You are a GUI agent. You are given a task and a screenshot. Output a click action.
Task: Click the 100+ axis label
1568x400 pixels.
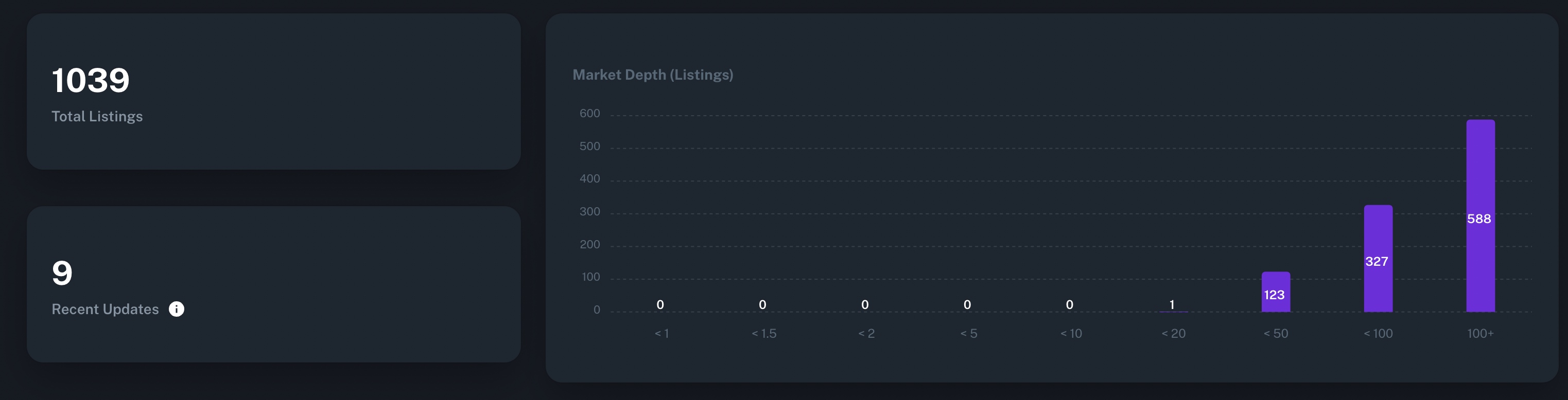pos(1480,333)
